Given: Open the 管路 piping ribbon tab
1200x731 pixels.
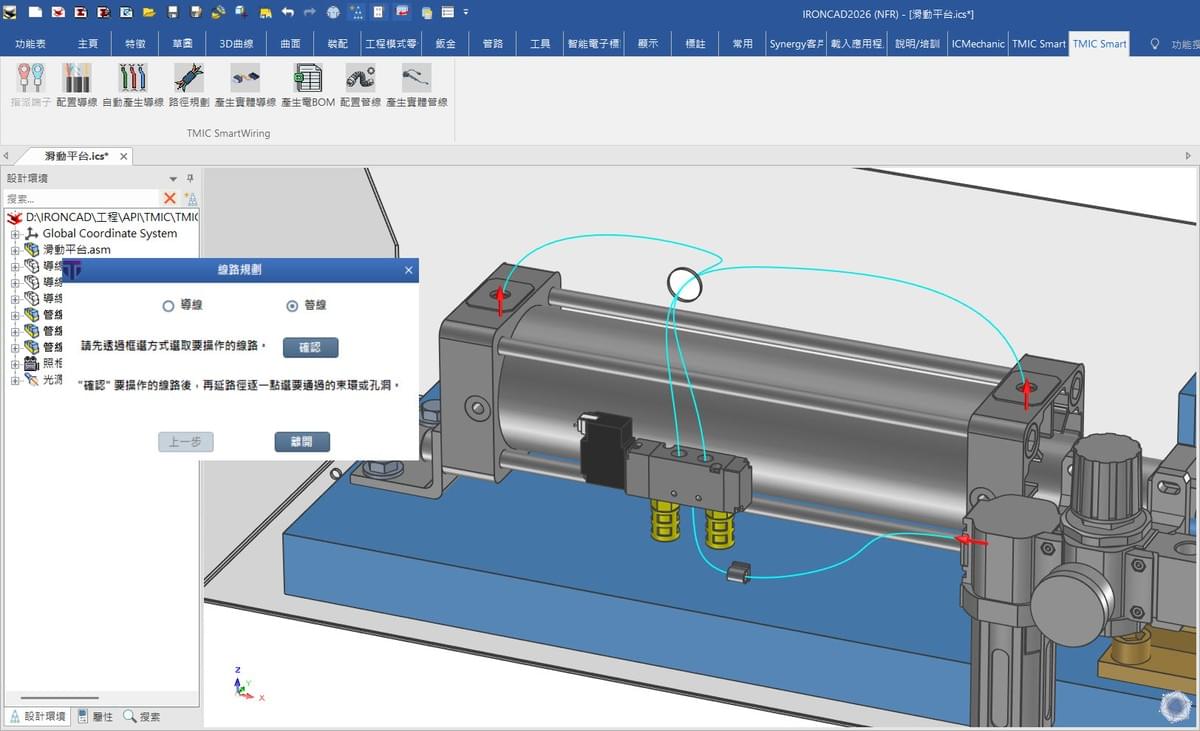Looking at the screenshot, I should 493,44.
